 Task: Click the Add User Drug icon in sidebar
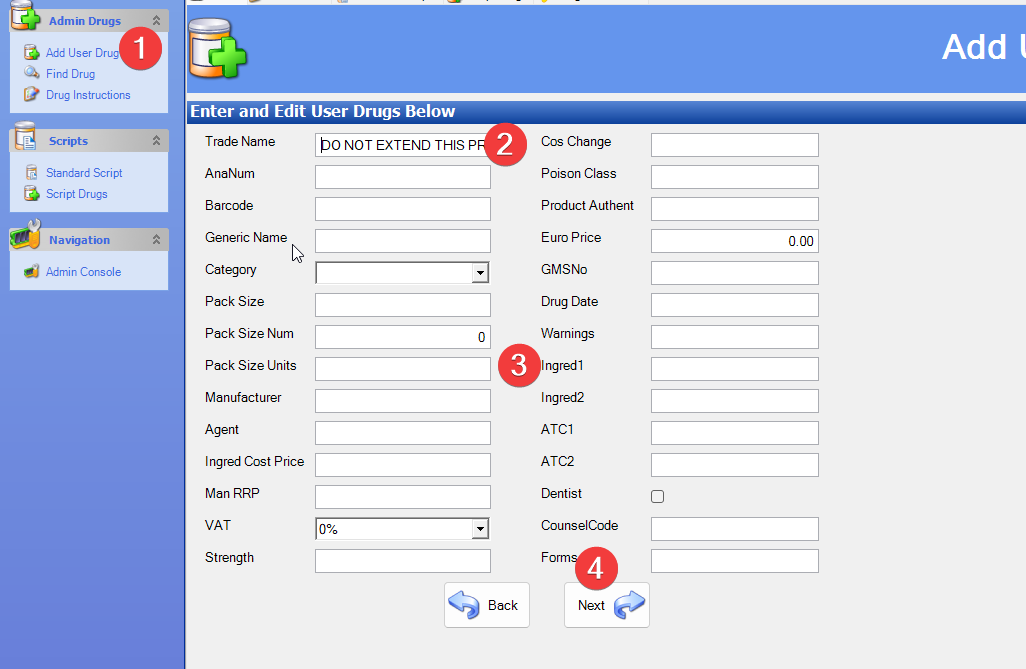click(32, 53)
